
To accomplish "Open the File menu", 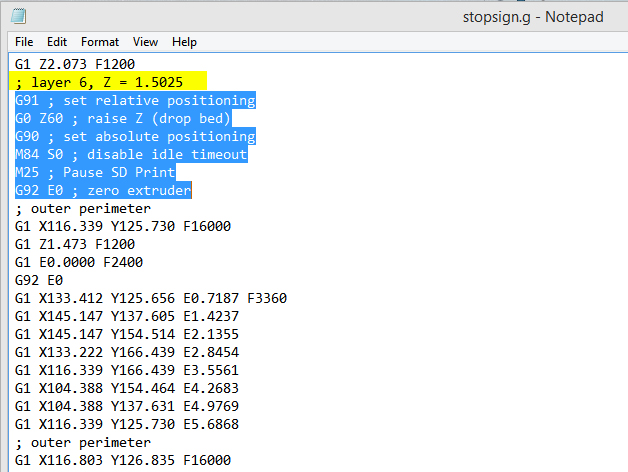I will [24, 42].
